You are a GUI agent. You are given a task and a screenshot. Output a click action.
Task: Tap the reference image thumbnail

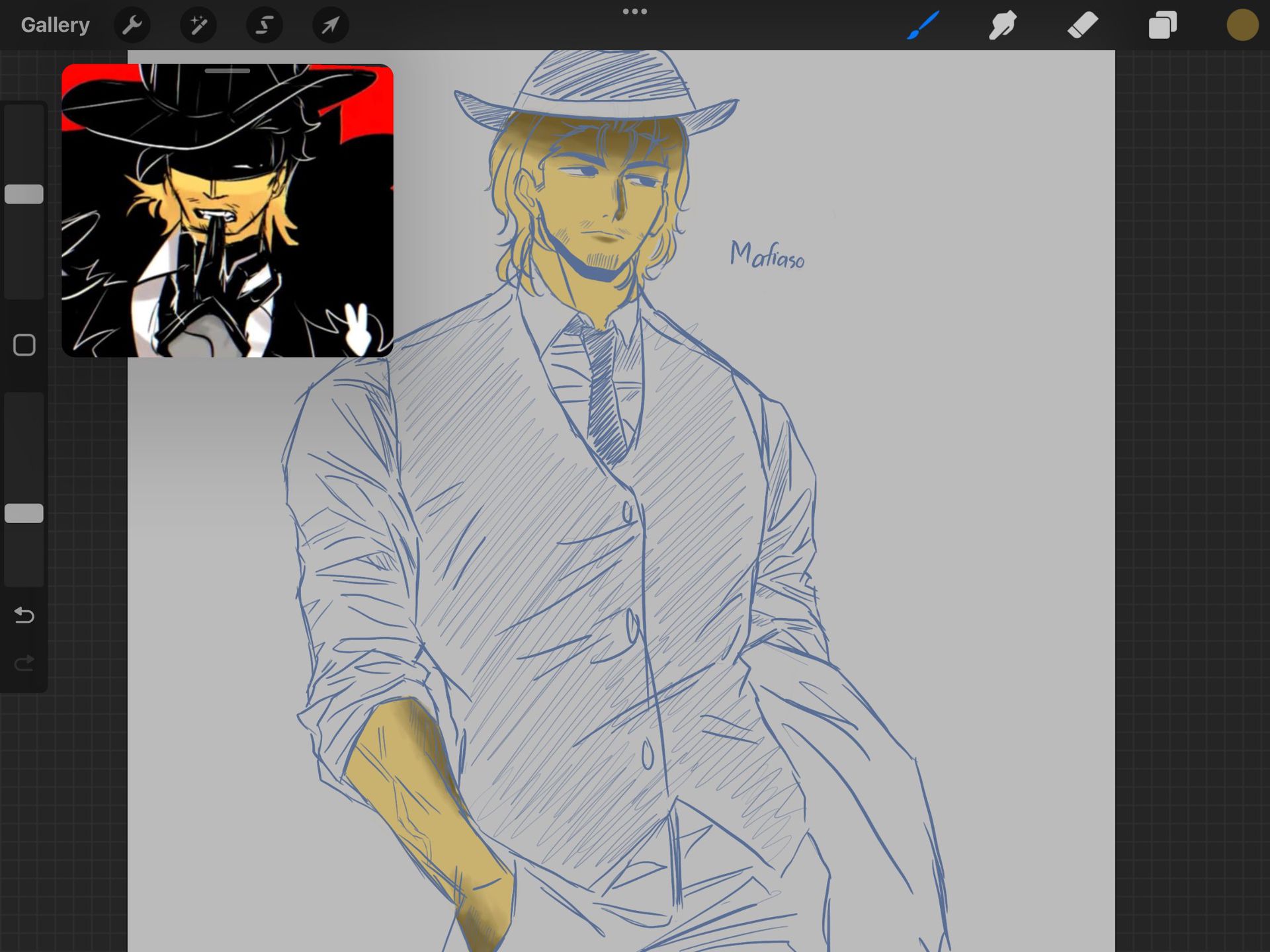point(227,218)
